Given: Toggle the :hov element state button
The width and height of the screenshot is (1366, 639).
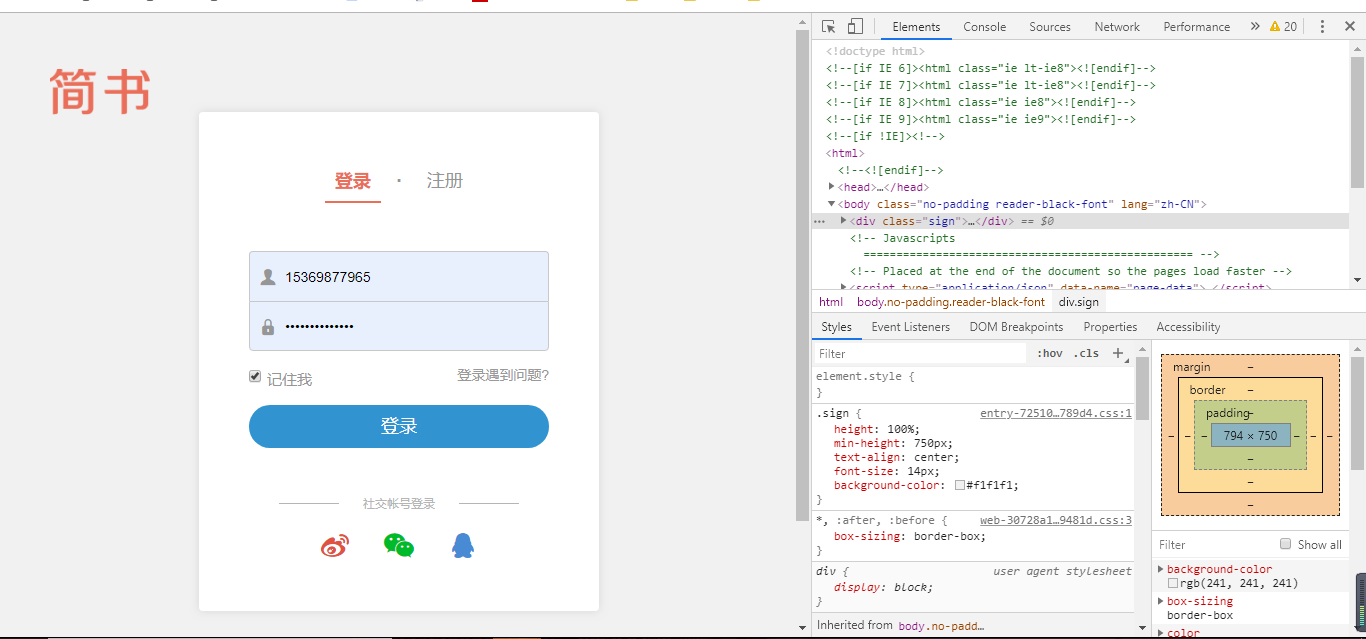Looking at the screenshot, I should coord(1050,353).
